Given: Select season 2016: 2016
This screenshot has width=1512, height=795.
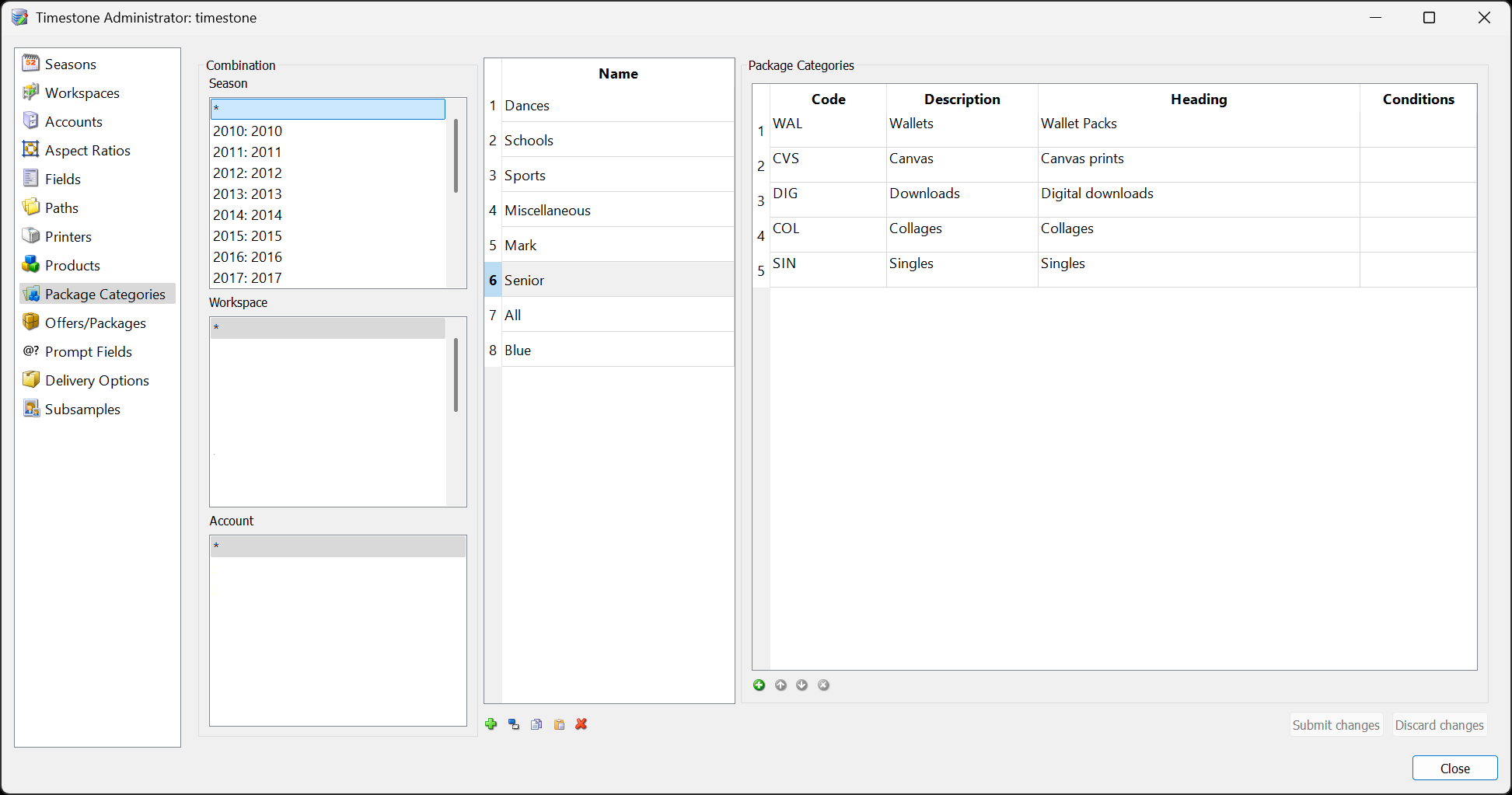Looking at the screenshot, I should click(328, 256).
